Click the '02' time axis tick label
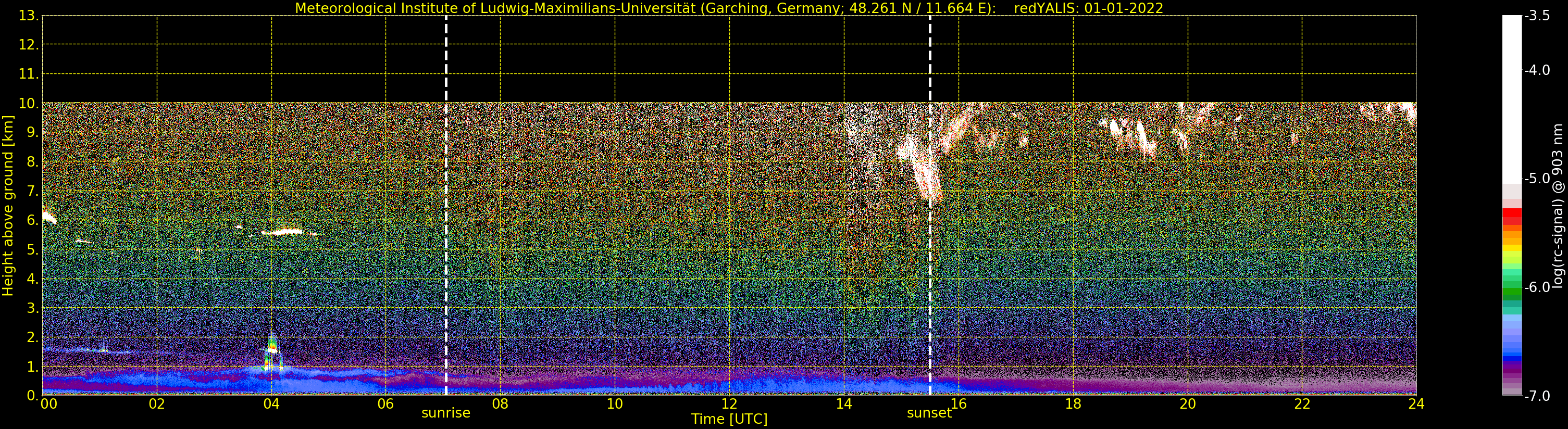Screen dimensions: 1568x429 [157, 404]
